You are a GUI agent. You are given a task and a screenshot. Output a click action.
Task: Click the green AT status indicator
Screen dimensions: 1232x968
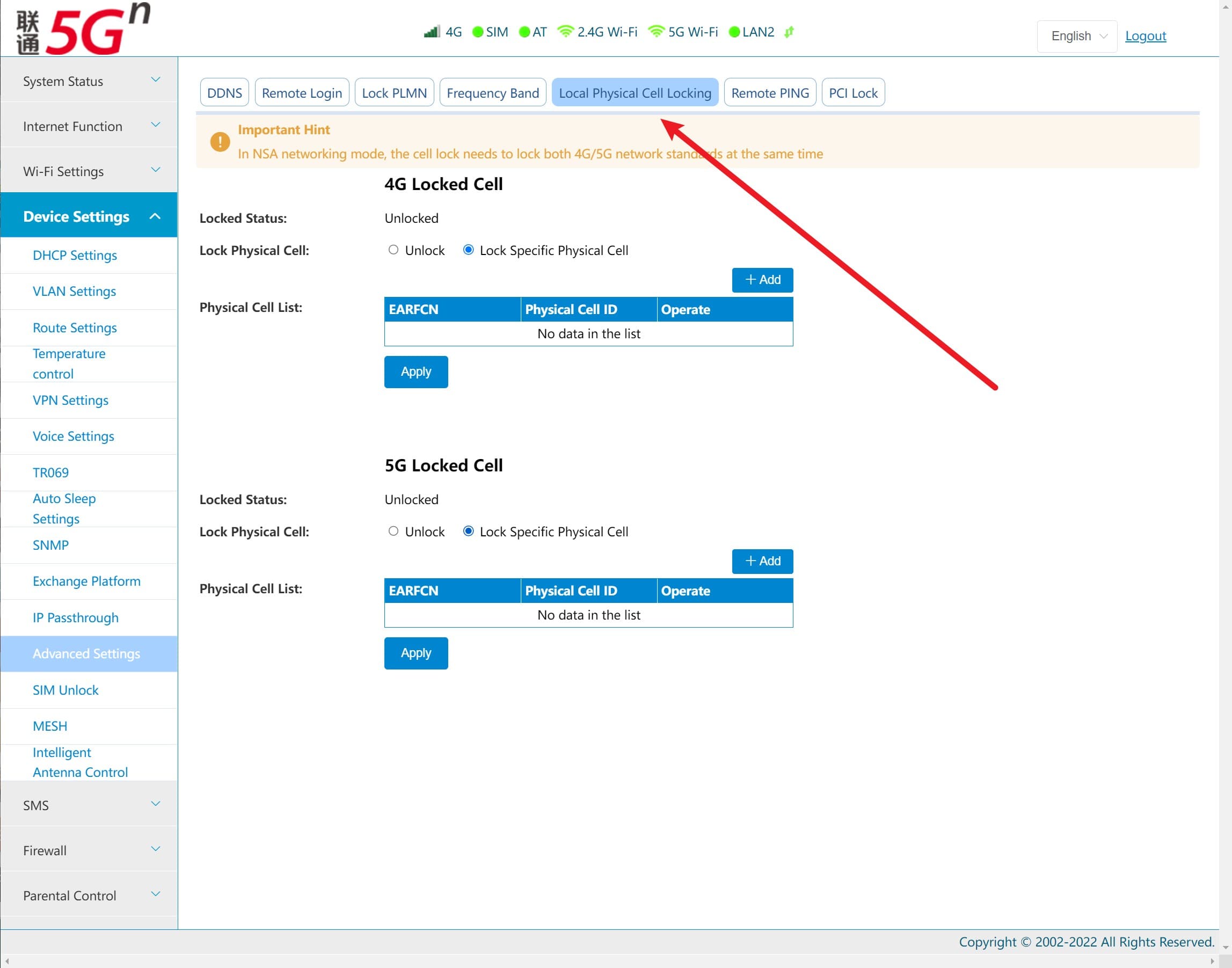524,32
